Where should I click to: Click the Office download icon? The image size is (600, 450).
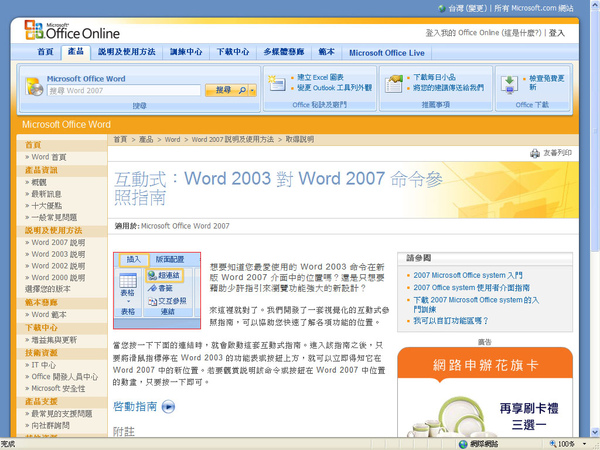pyautogui.click(x=509, y=85)
